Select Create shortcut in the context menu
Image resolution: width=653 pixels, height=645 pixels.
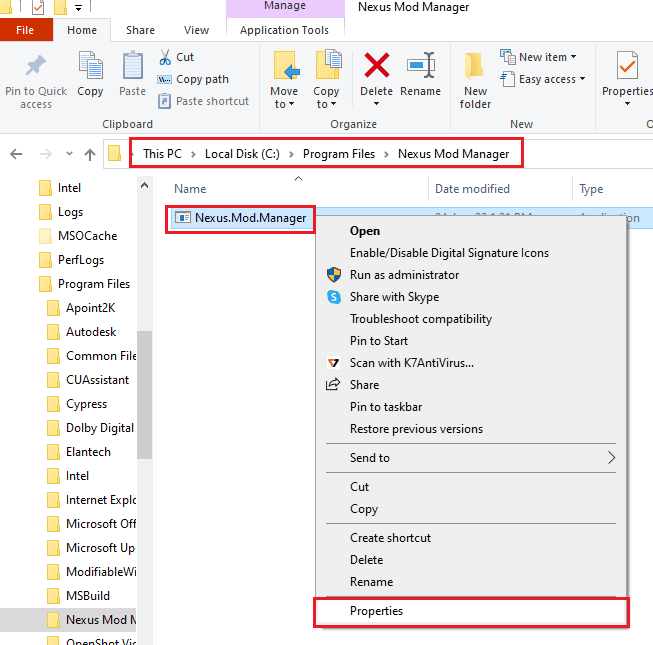[471, 538]
